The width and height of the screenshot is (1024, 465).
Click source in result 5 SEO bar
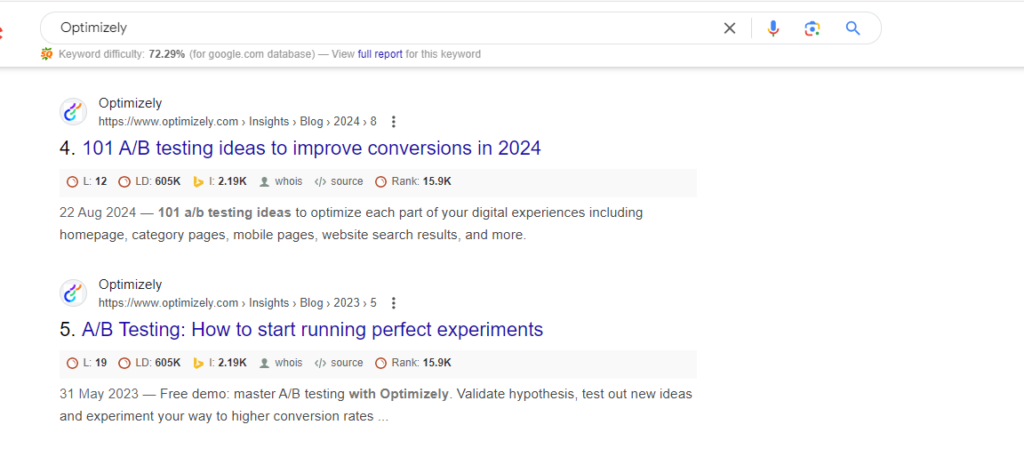pos(339,363)
